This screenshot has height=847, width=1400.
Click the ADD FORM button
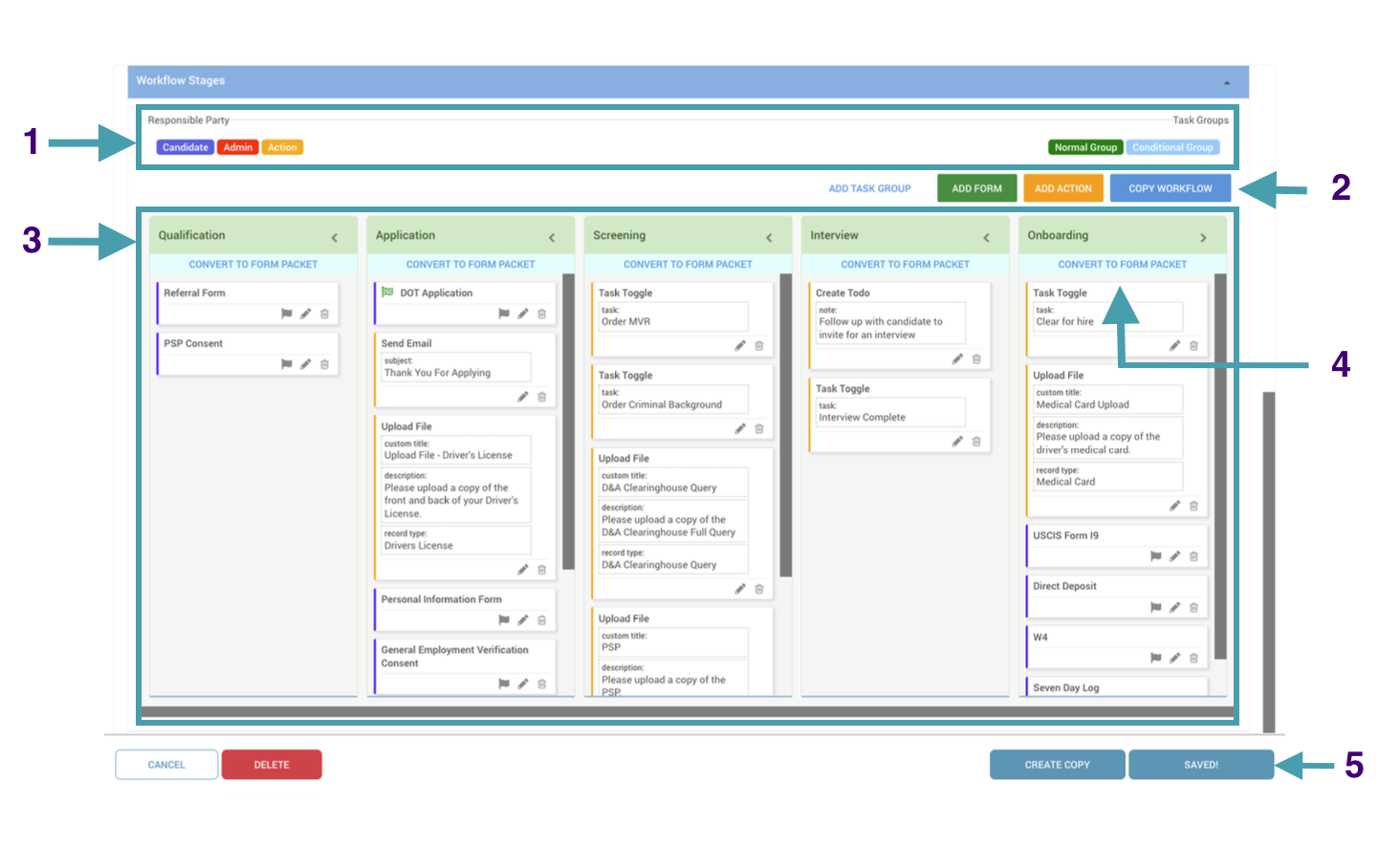(976, 187)
